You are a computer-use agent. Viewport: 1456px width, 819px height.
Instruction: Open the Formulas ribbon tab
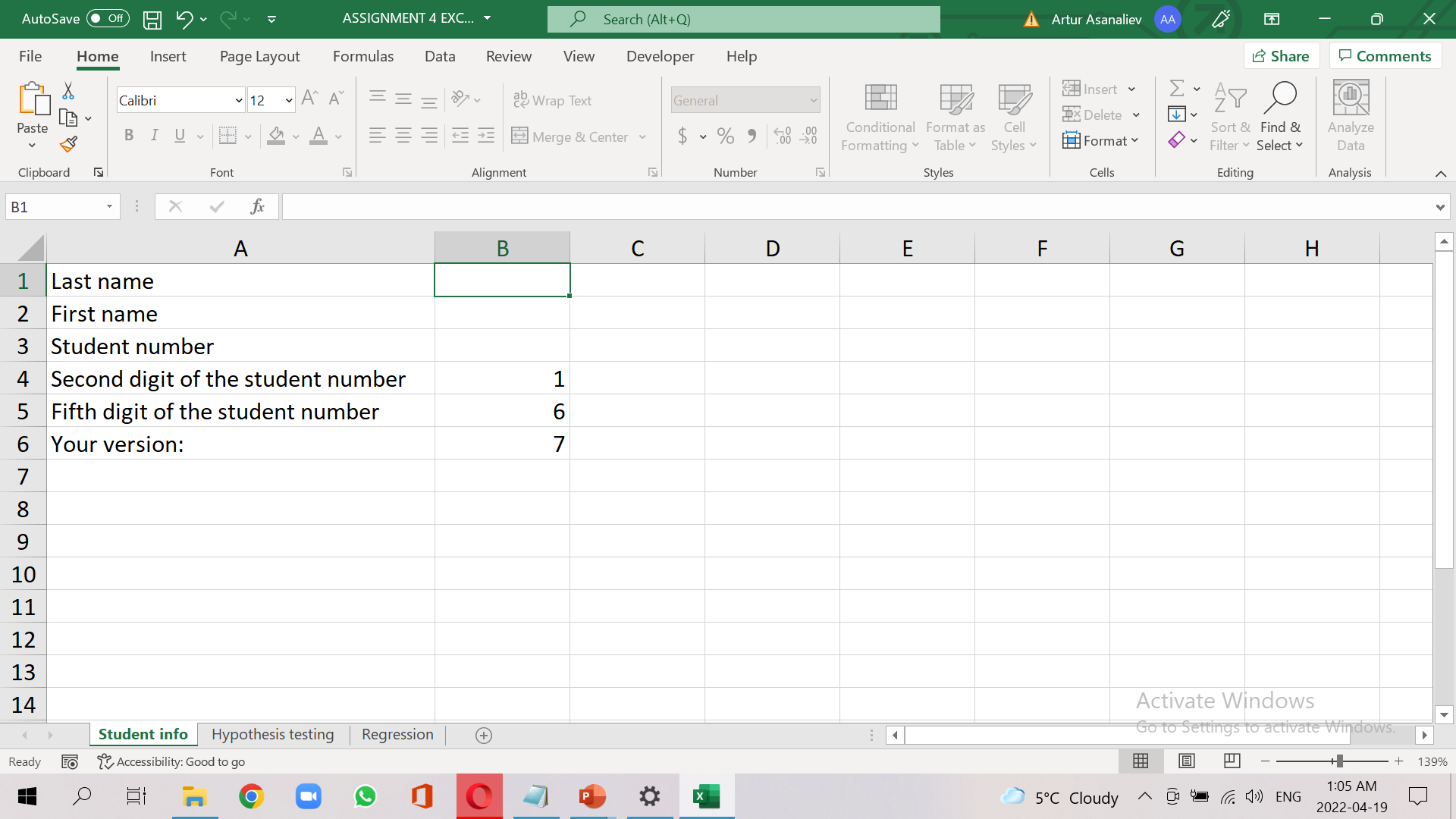click(363, 55)
